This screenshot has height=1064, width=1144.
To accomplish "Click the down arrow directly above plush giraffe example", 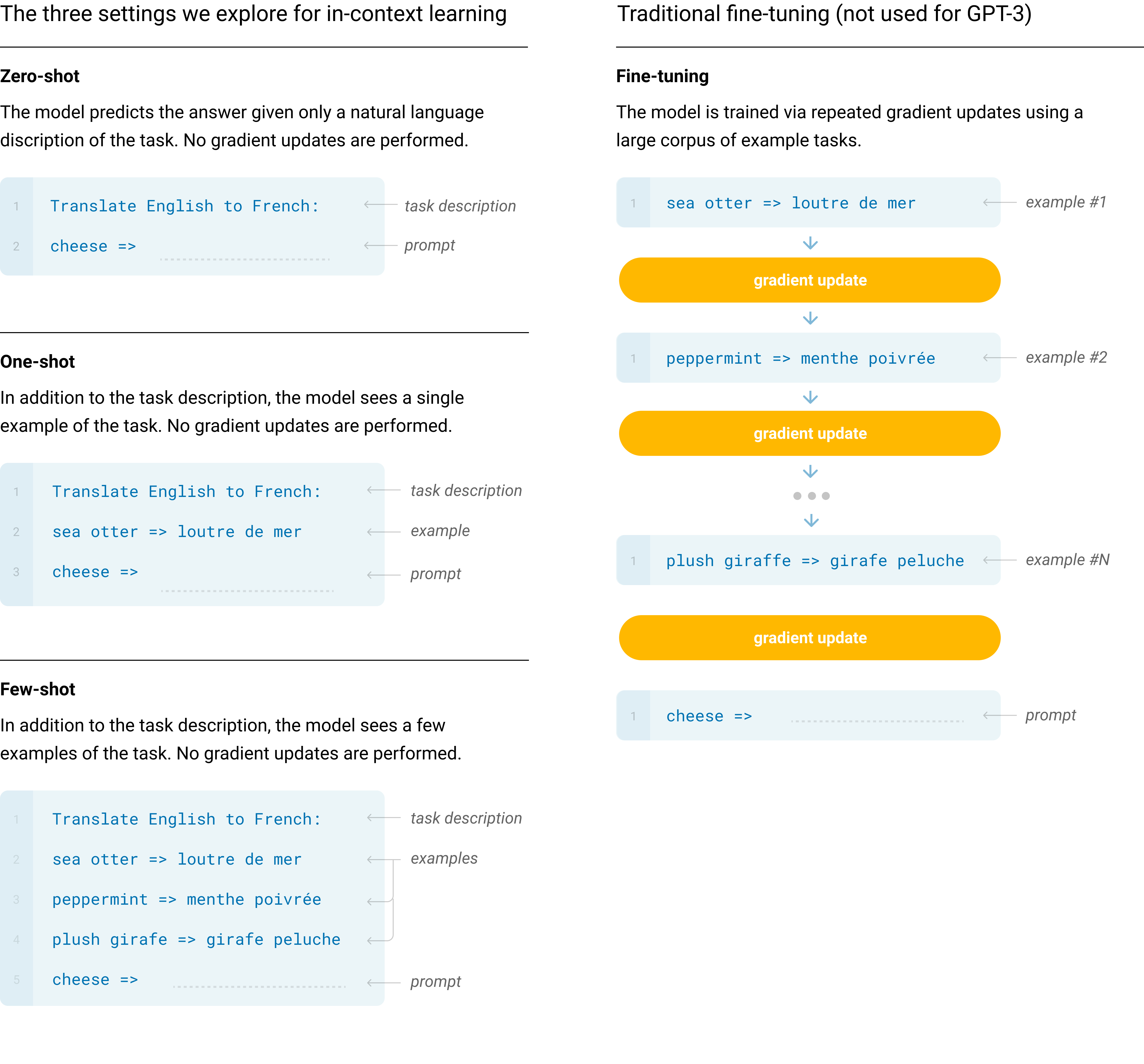I will pos(811,521).
